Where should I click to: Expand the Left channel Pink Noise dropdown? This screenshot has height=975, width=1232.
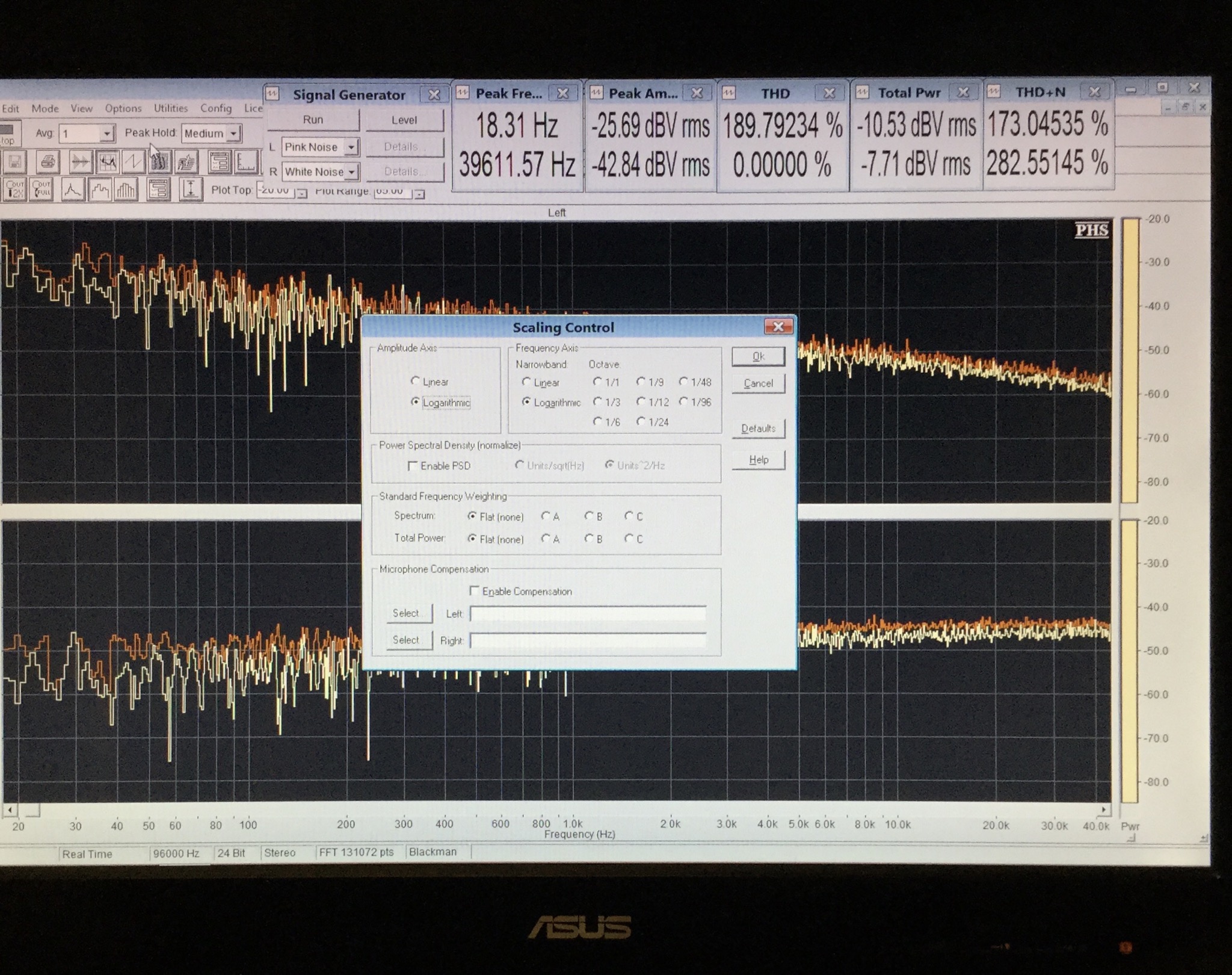[x=351, y=147]
